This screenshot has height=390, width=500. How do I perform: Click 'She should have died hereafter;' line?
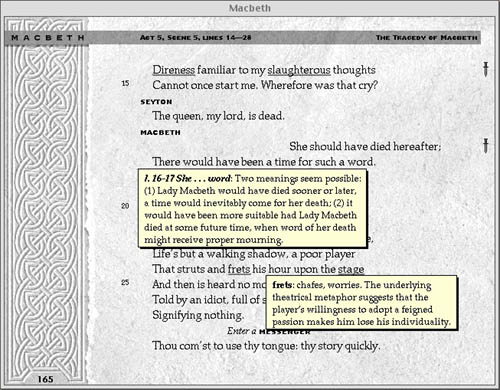click(x=365, y=146)
